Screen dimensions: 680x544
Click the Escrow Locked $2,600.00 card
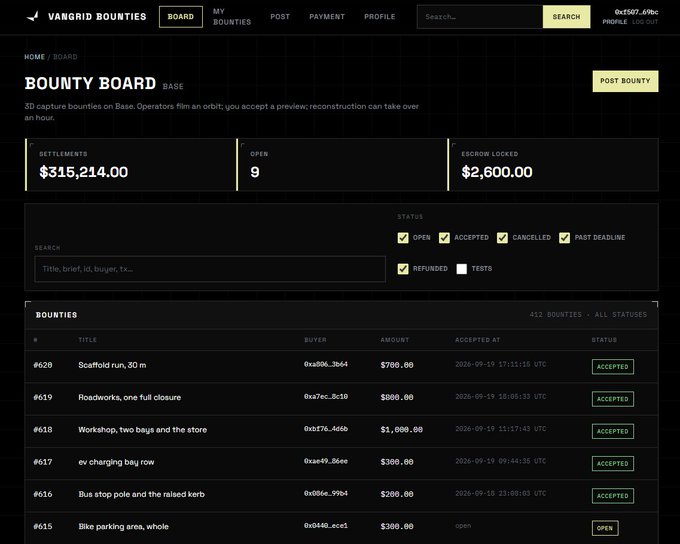coord(553,165)
